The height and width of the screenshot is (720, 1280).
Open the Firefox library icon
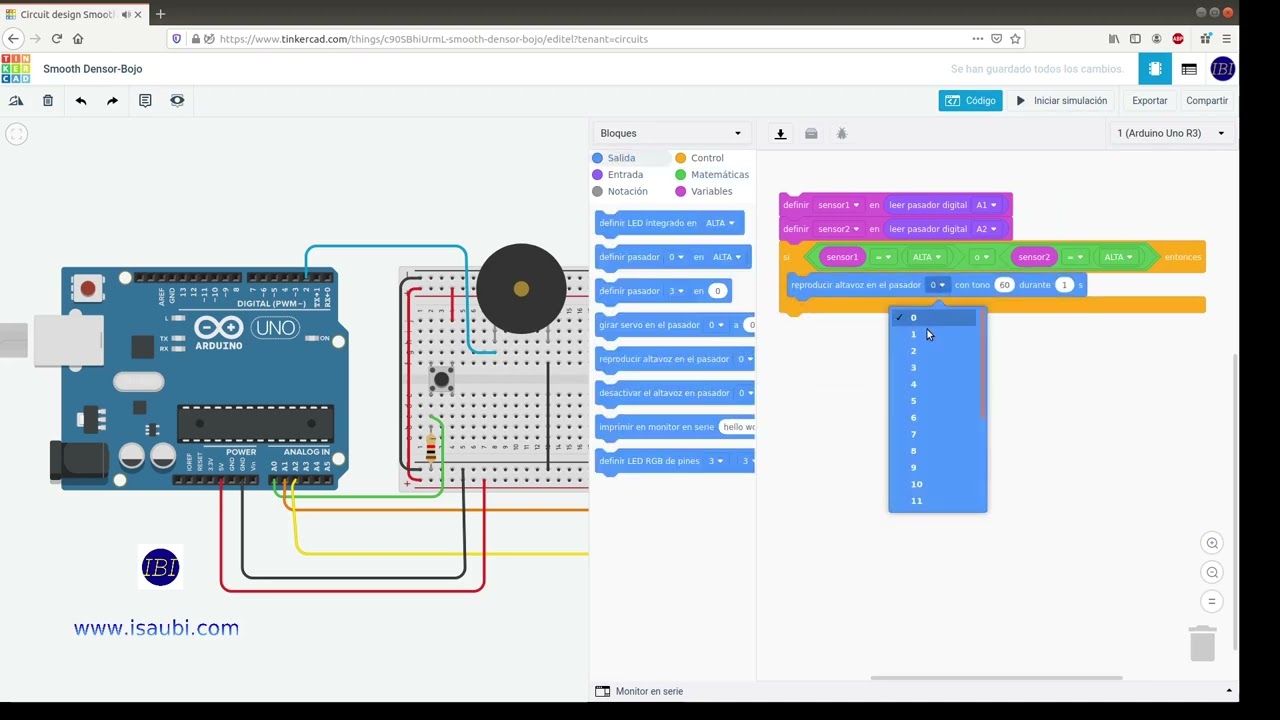[1114, 39]
